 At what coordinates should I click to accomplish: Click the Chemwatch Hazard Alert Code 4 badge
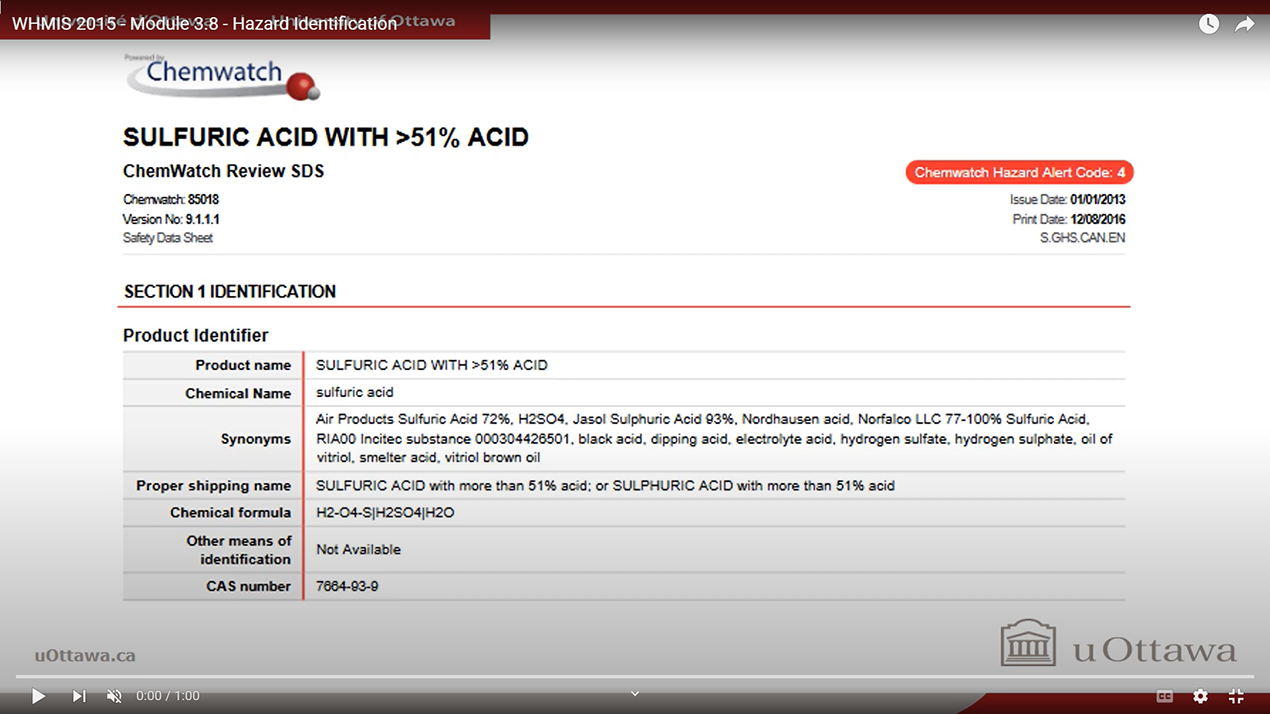tap(1019, 172)
